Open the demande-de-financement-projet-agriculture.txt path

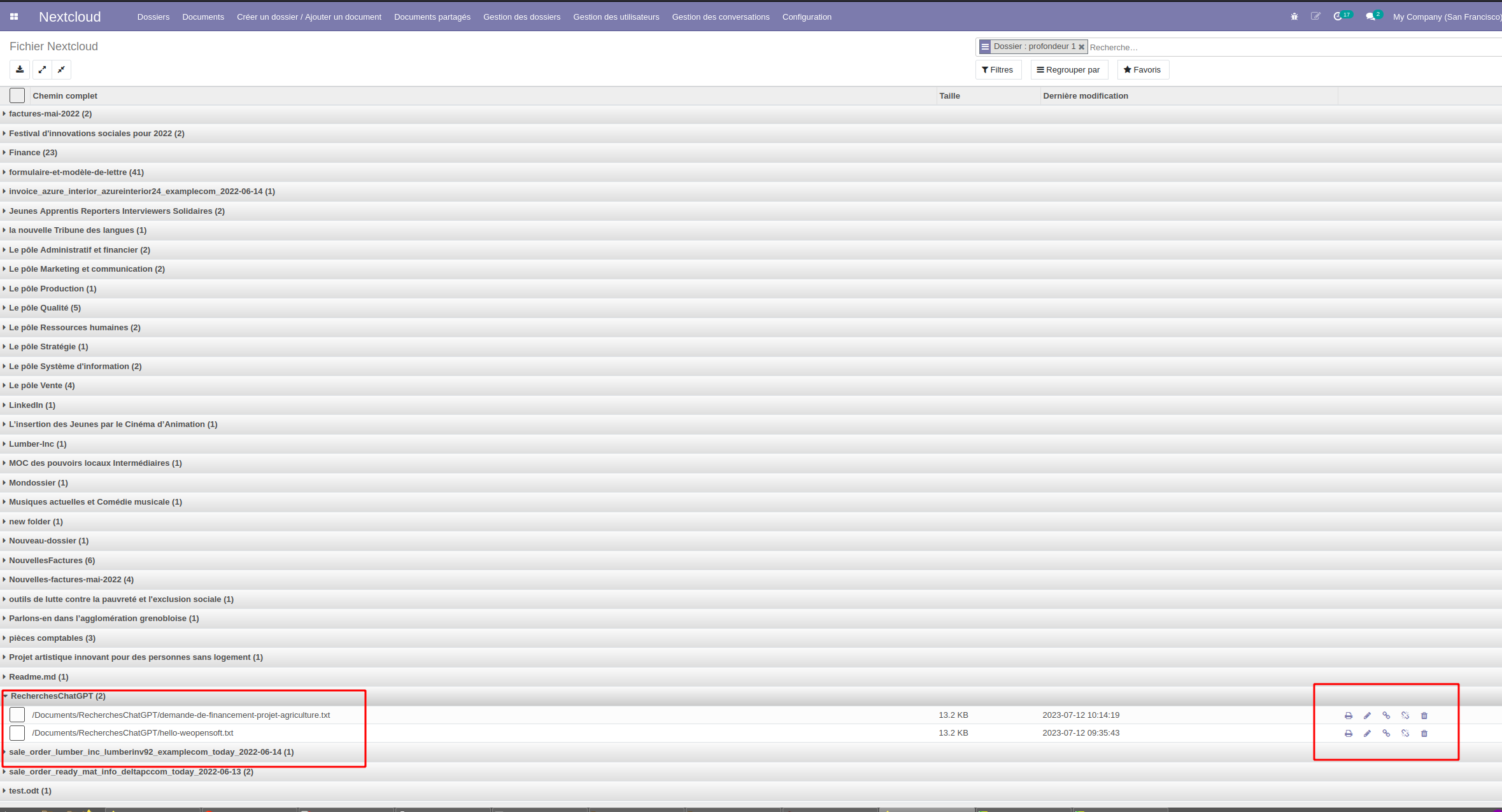[181, 715]
